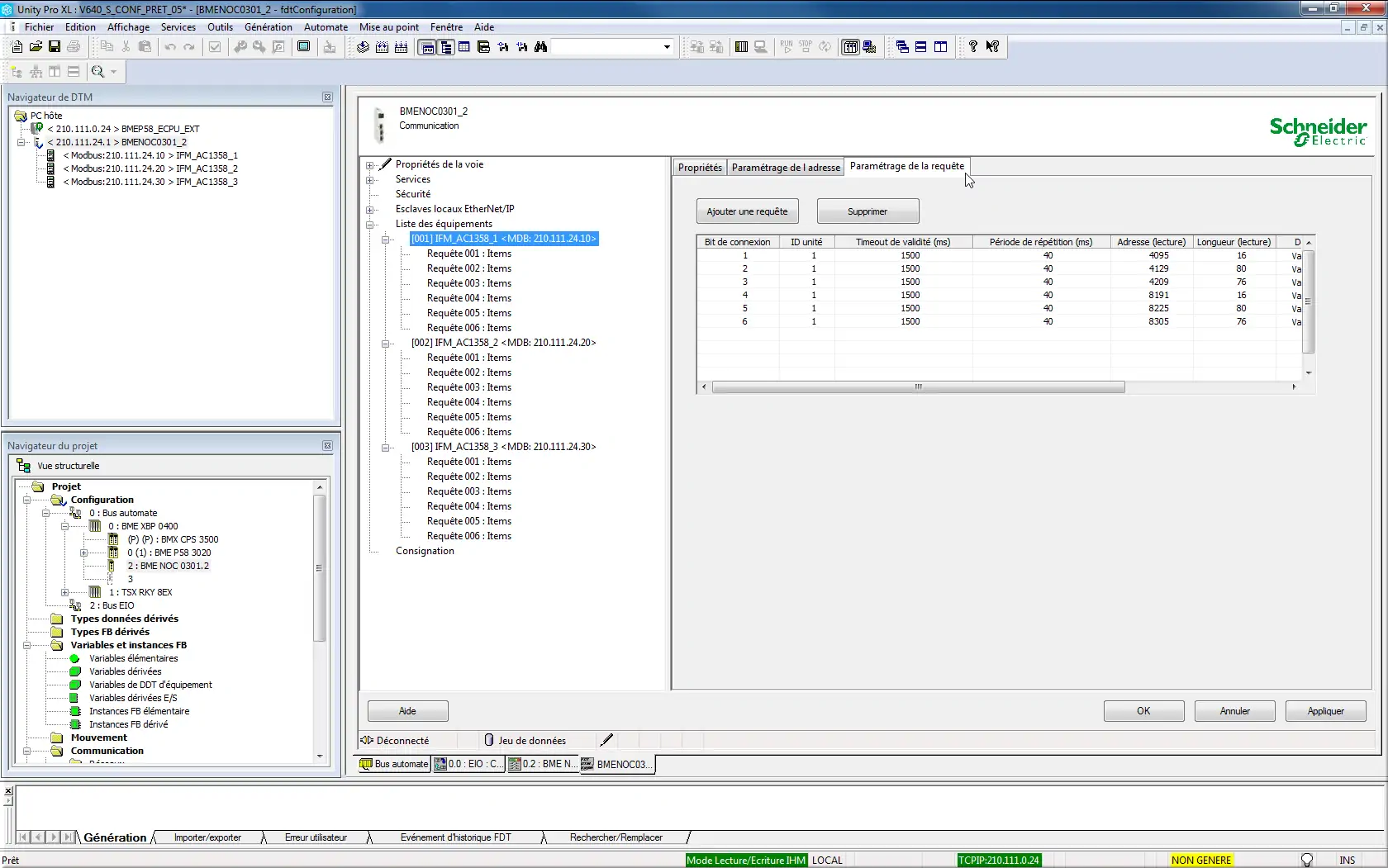Select the Rechercher/Remplacer output tab
Viewport: 1388px width, 868px height.
616,837
